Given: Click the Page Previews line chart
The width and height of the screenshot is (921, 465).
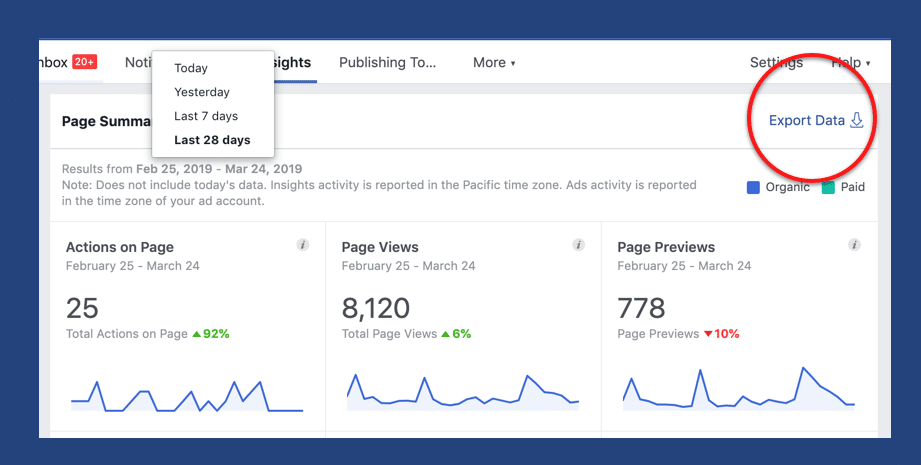Looking at the screenshot, I should (x=739, y=390).
